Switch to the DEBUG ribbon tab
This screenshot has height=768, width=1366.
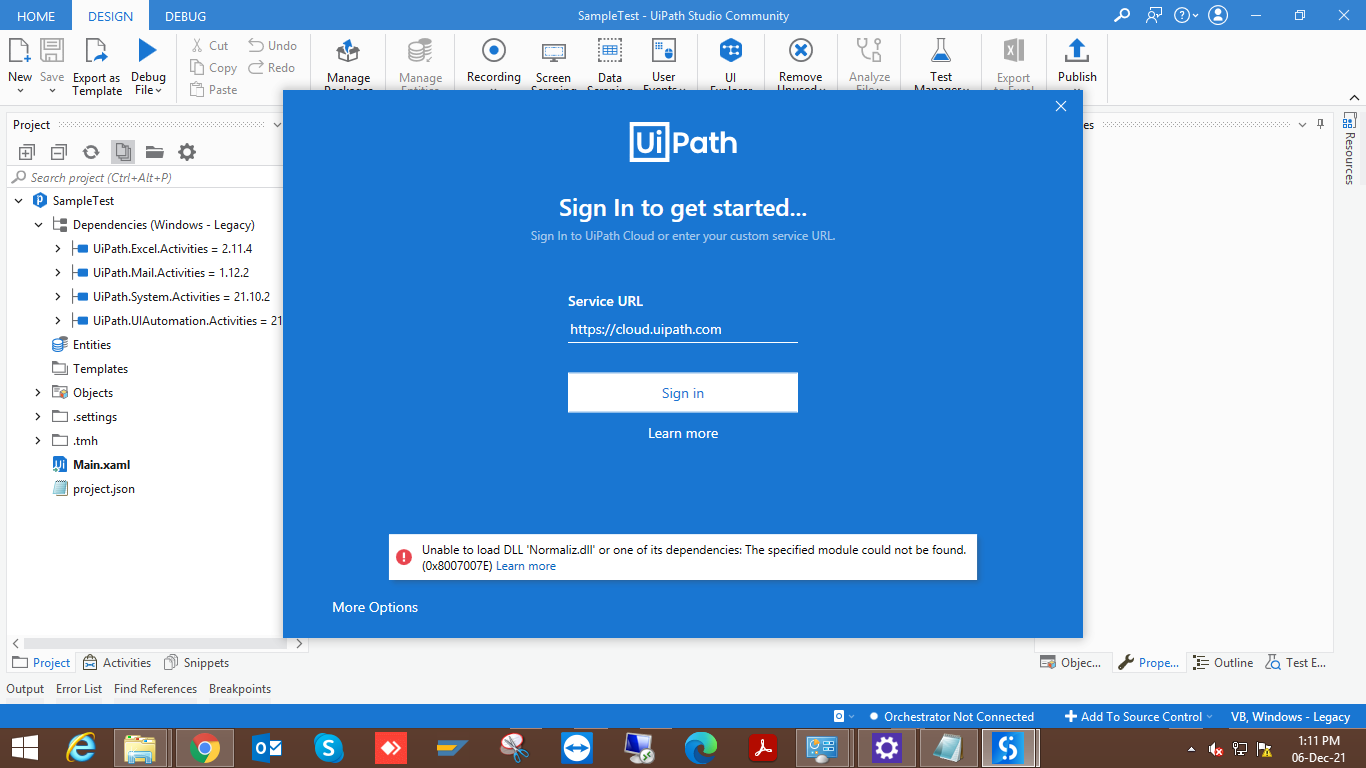pos(185,16)
